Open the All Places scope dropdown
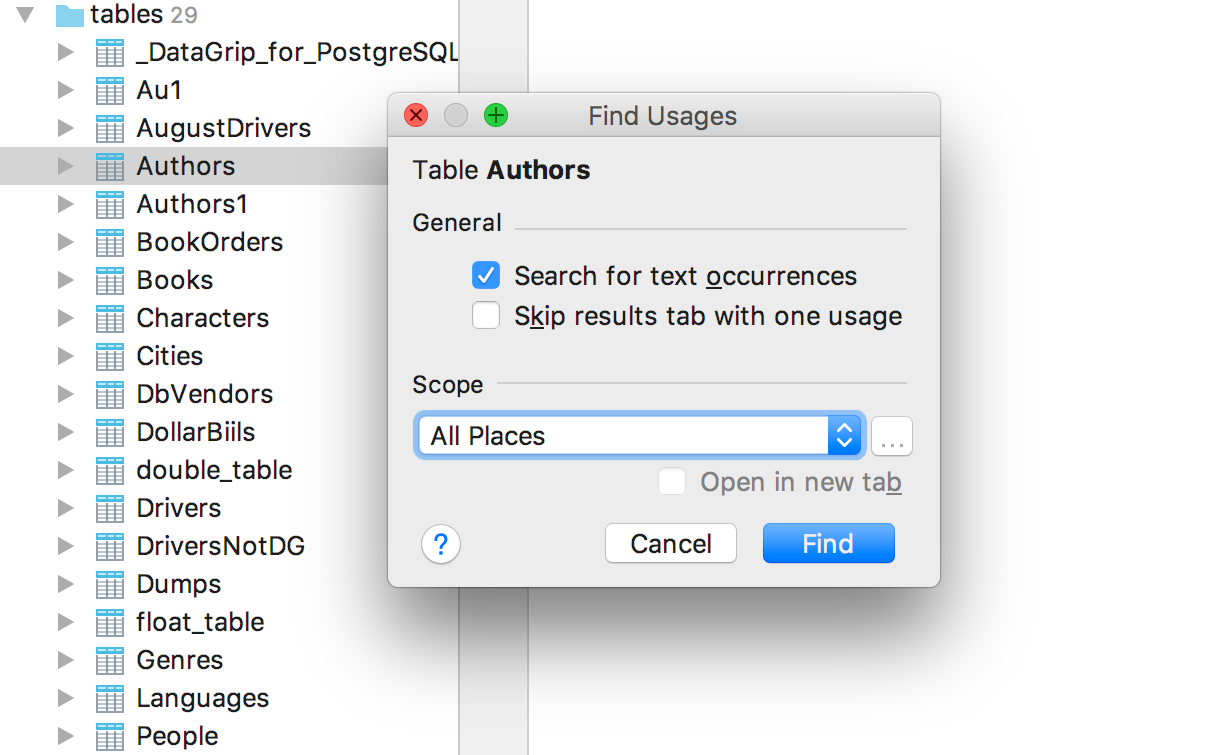 tap(640, 436)
